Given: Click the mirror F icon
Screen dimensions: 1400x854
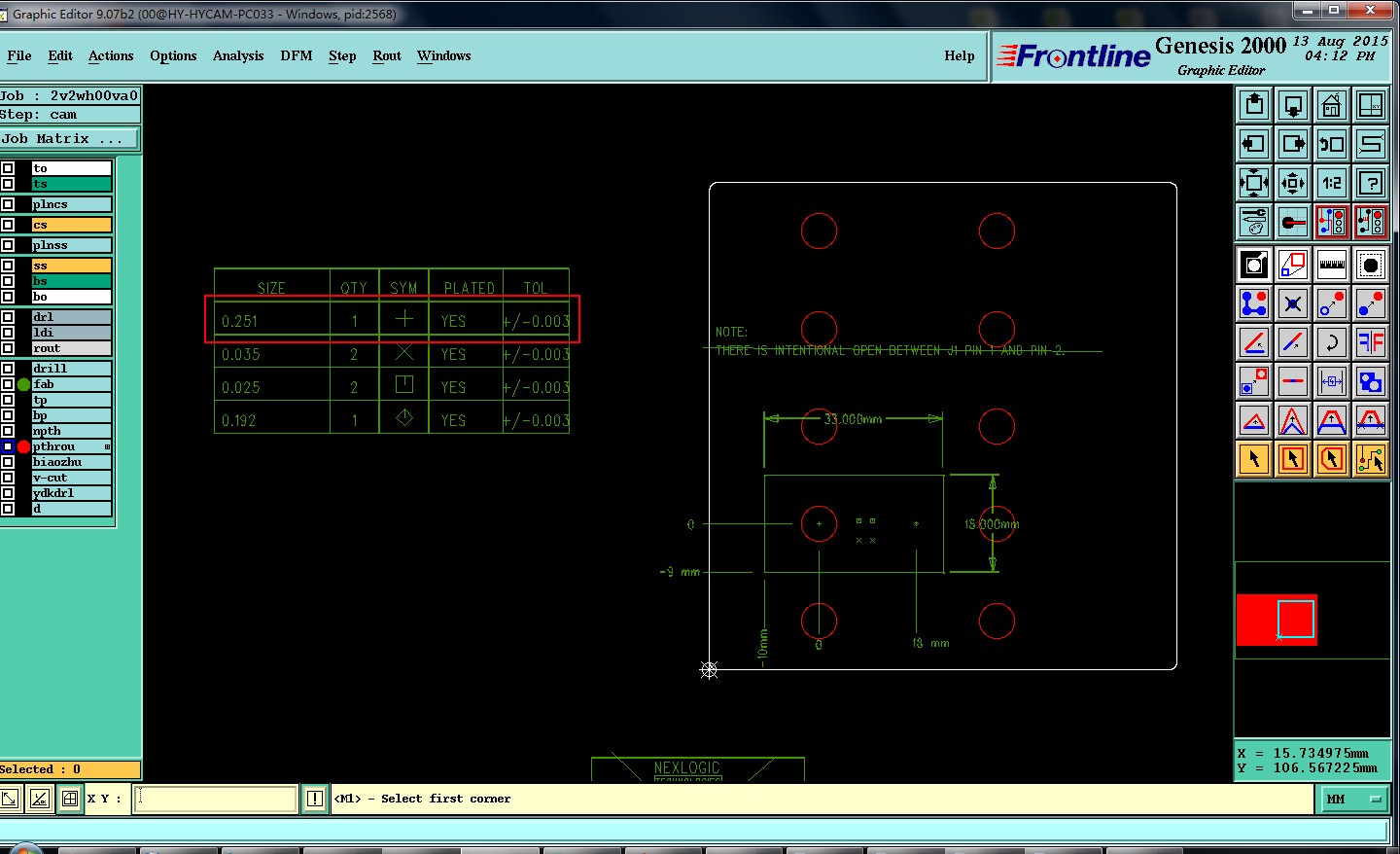Looking at the screenshot, I should (1371, 342).
